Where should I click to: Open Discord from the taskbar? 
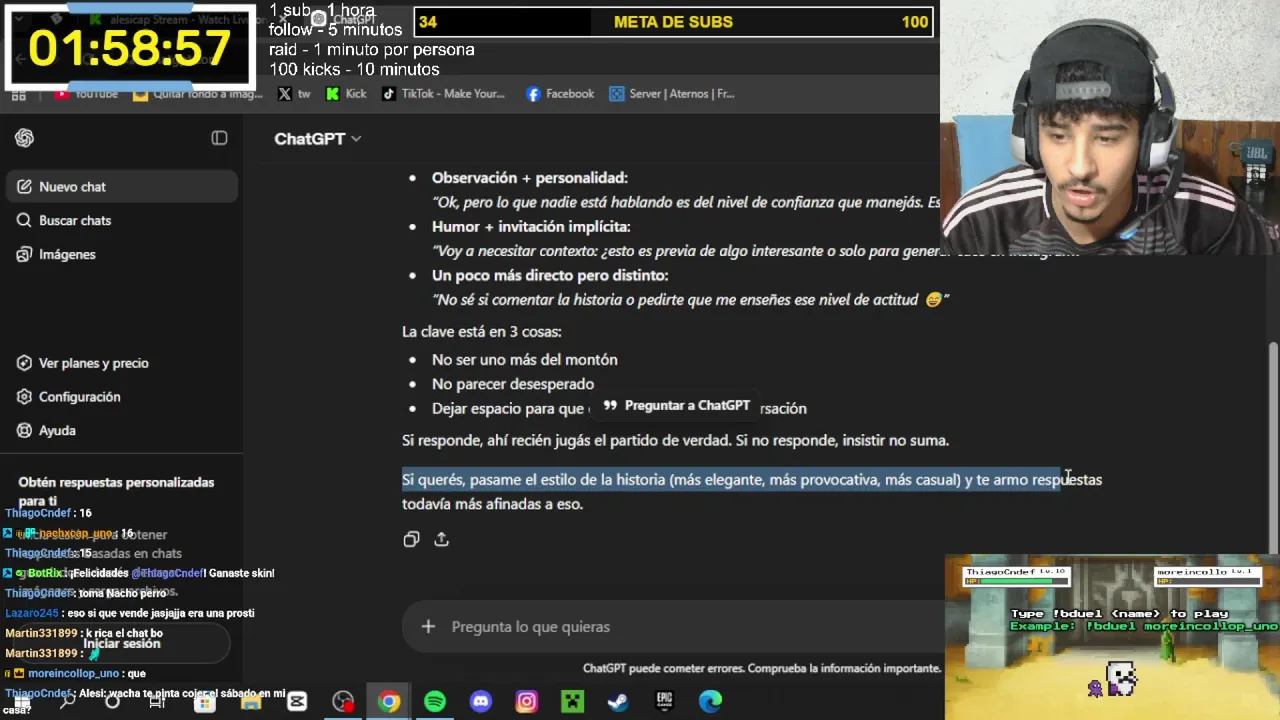point(481,702)
